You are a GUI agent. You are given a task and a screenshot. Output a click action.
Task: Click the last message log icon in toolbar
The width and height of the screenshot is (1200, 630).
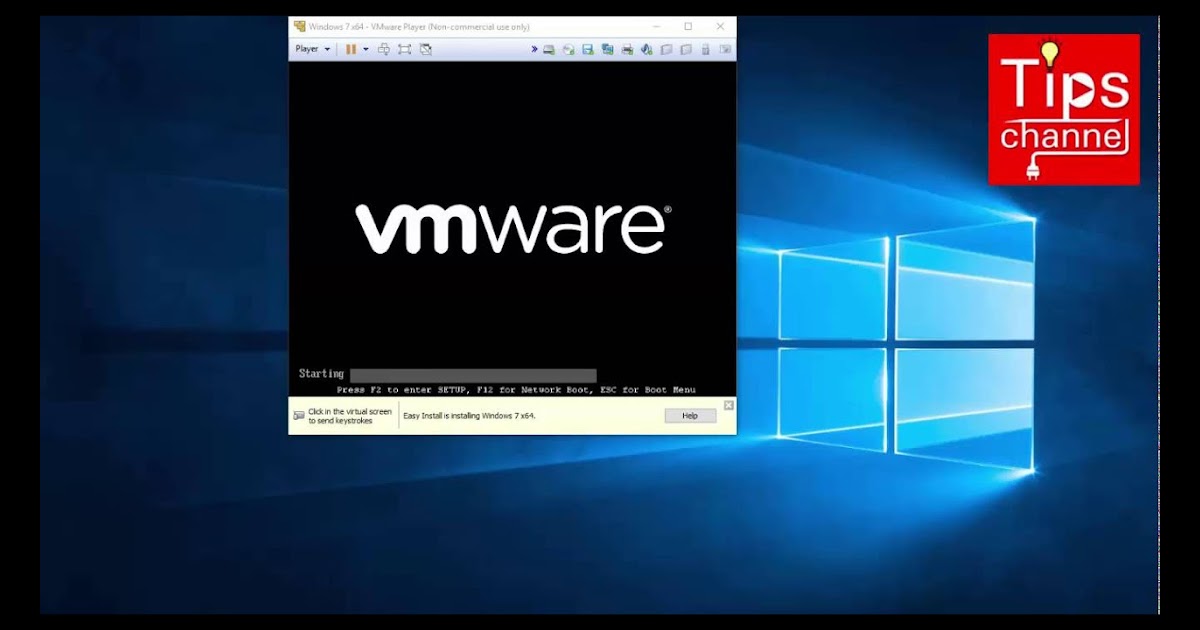pyautogui.click(x=725, y=49)
